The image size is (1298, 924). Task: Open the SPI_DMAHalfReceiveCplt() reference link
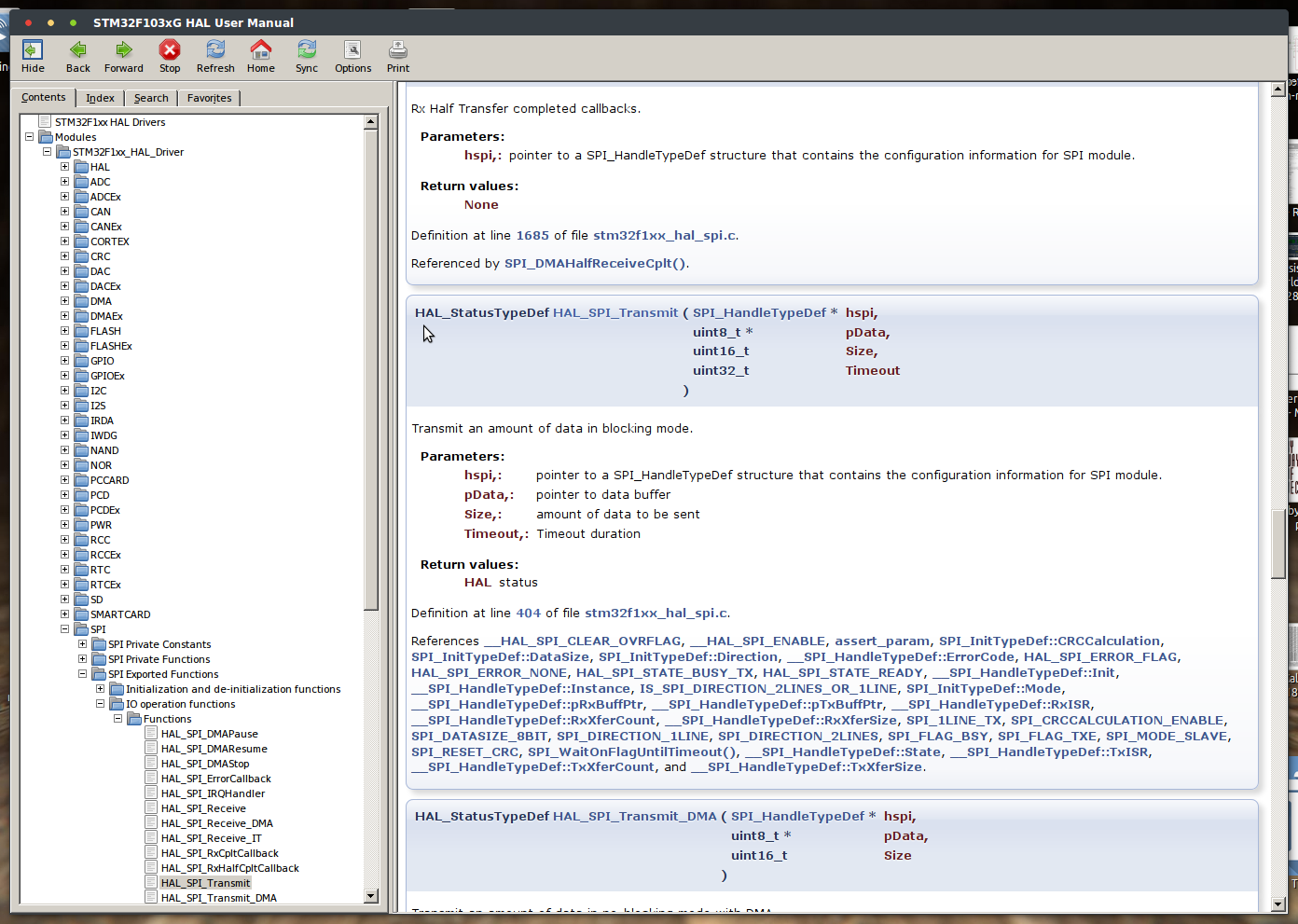pos(595,264)
